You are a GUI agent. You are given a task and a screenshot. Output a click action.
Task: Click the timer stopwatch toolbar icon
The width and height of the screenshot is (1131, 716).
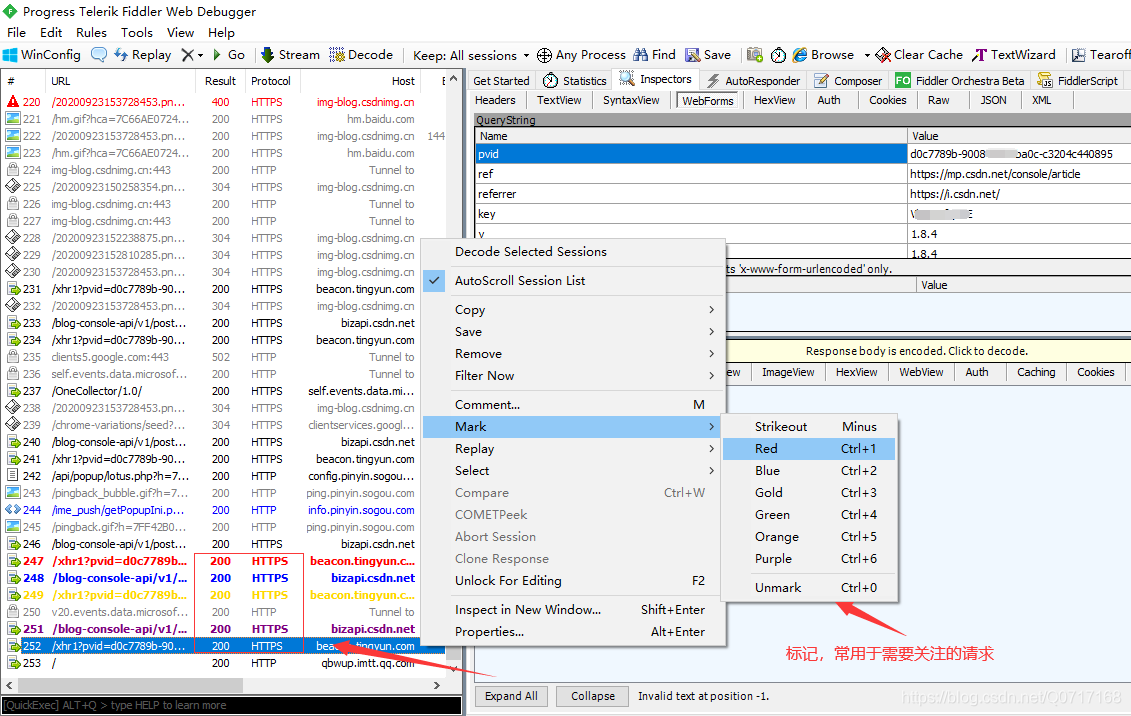778,55
